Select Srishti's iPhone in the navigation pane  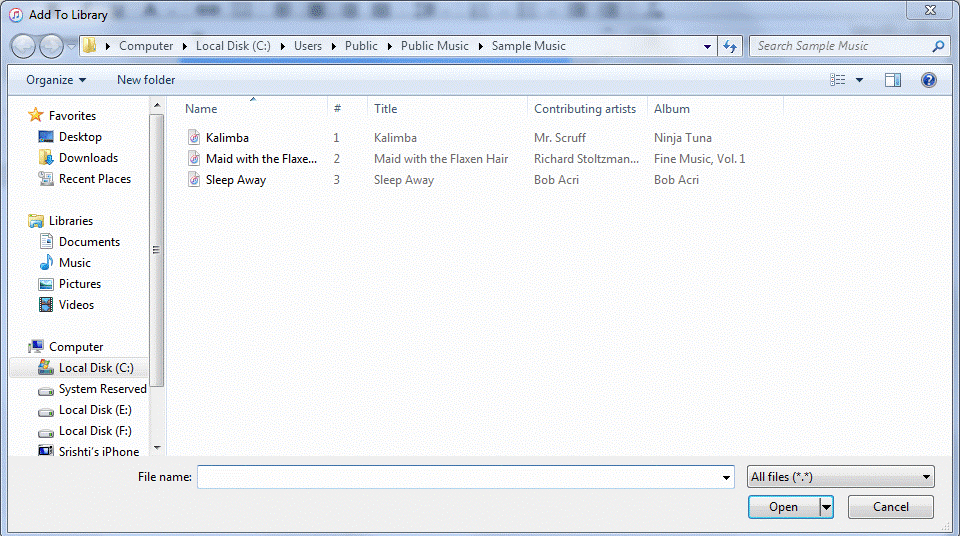click(99, 451)
